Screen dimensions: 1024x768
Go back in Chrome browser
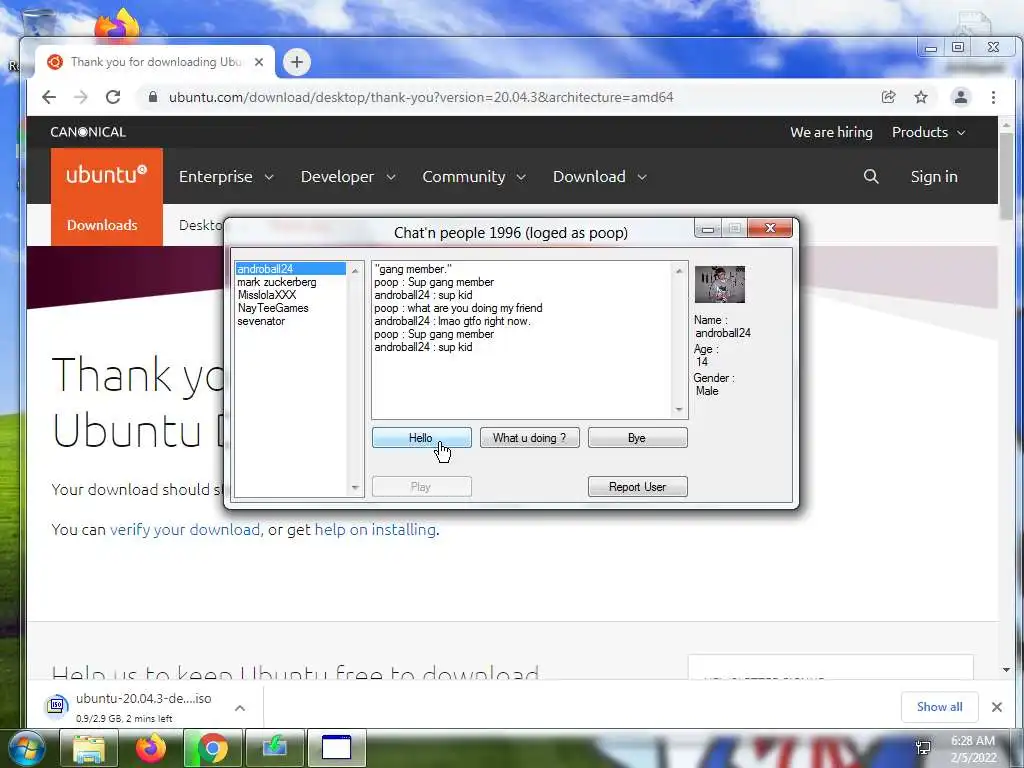point(49,97)
